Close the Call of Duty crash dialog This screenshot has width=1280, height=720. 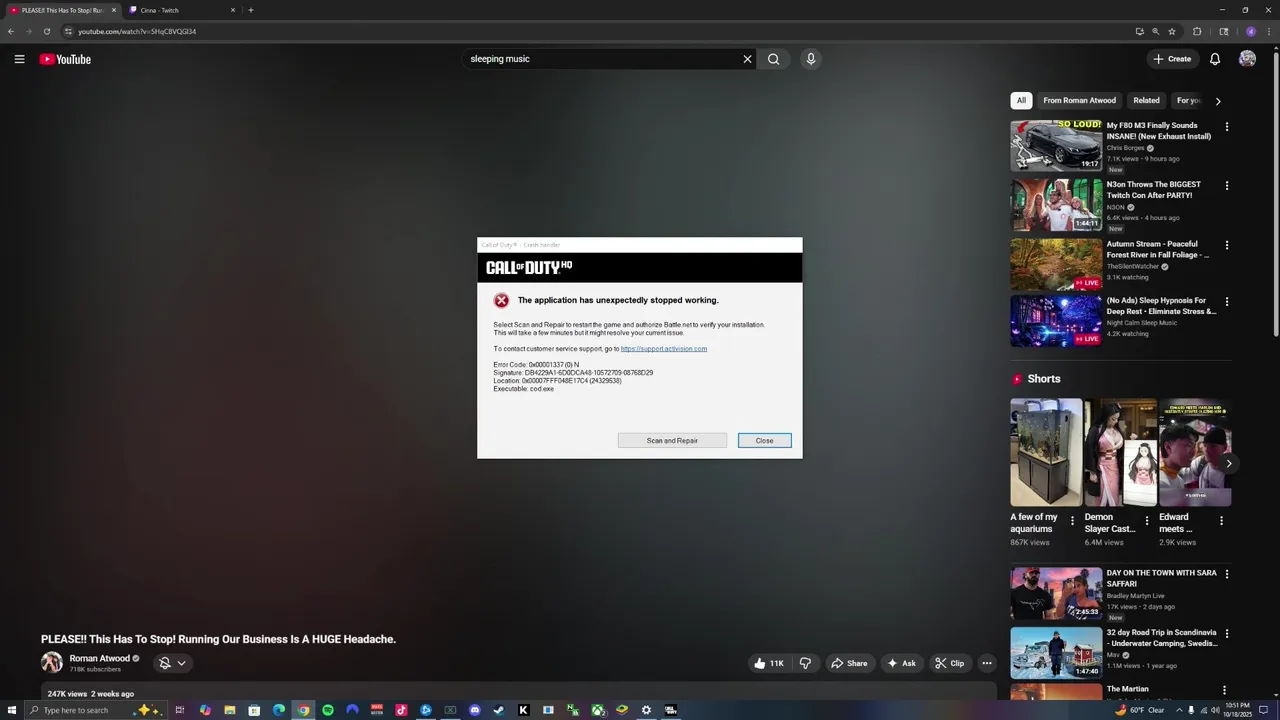(764, 441)
